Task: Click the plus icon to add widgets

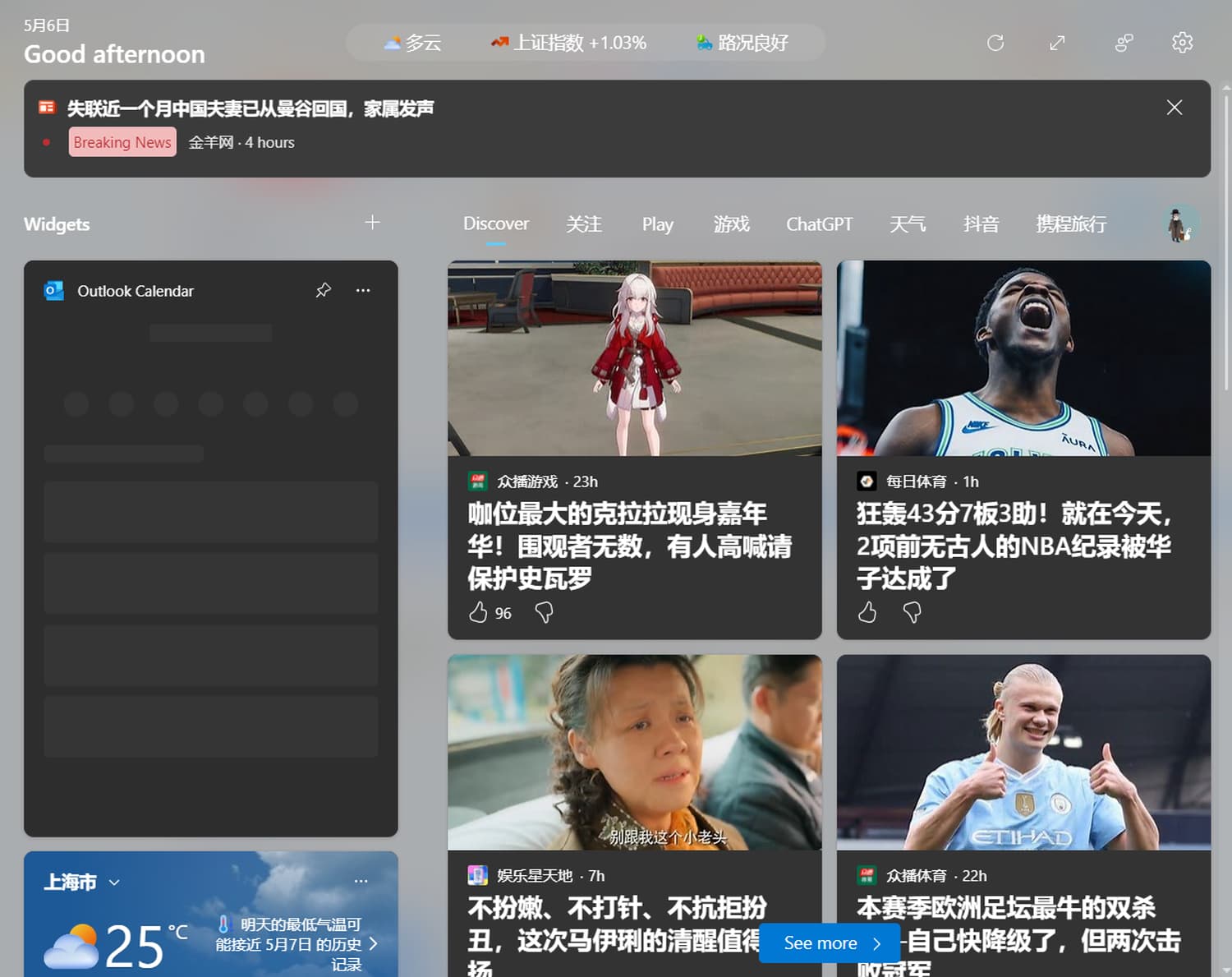Action: 372,223
